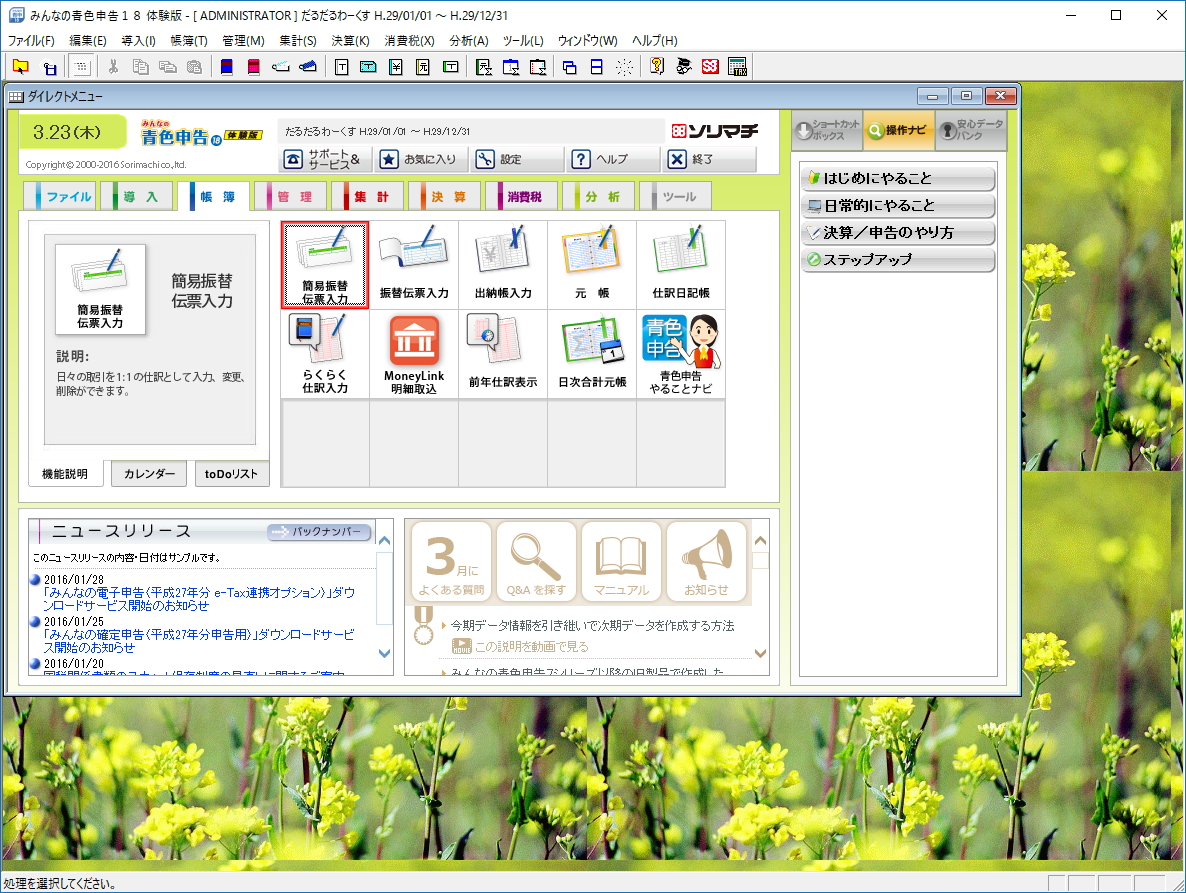This screenshot has height=893, width=1186.
Task: Open the 前年仕訳表示 icon
Action: tap(503, 354)
